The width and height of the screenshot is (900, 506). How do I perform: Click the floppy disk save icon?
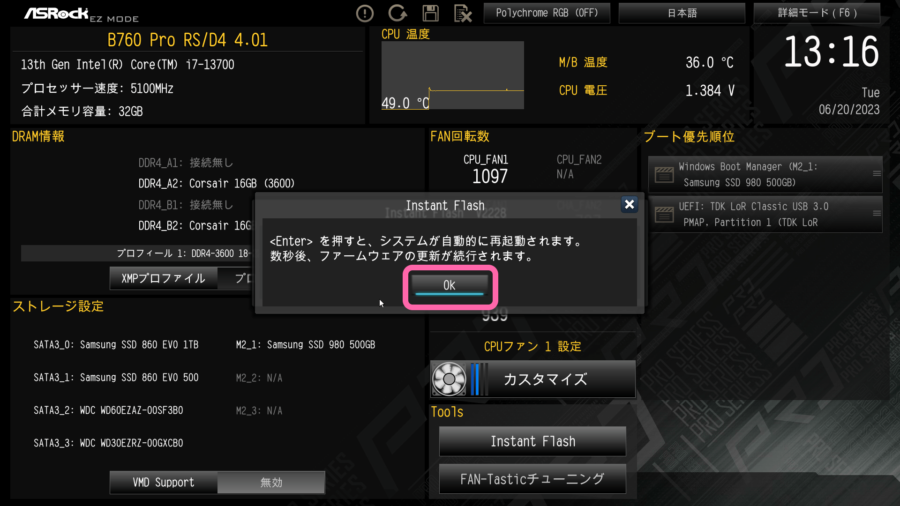430,13
